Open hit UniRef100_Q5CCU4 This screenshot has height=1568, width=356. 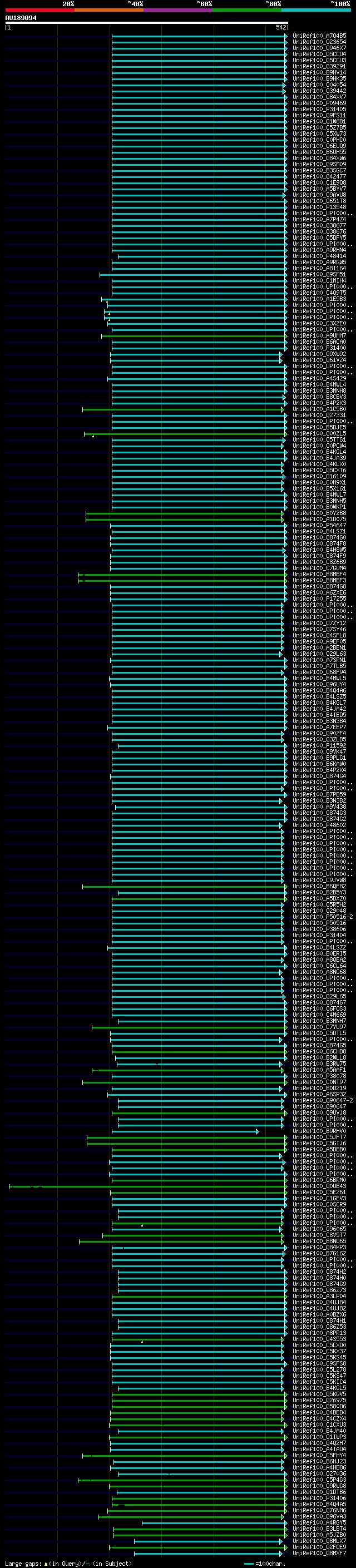pyautogui.click(x=319, y=54)
